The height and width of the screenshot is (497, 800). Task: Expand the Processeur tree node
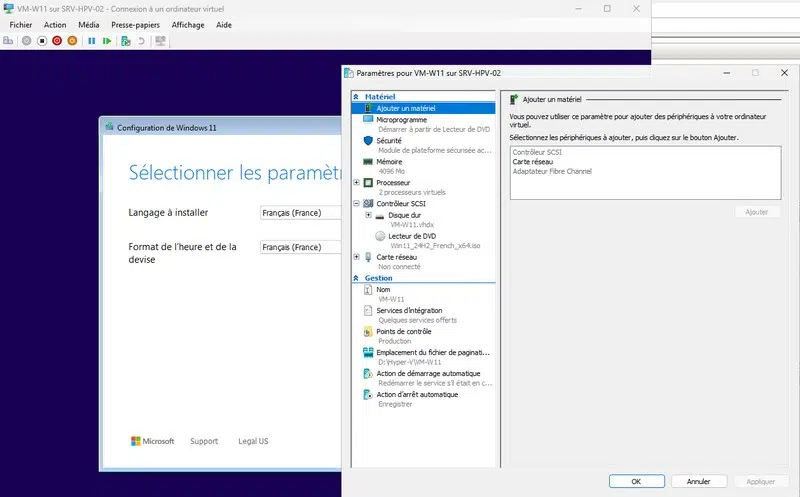click(357, 183)
